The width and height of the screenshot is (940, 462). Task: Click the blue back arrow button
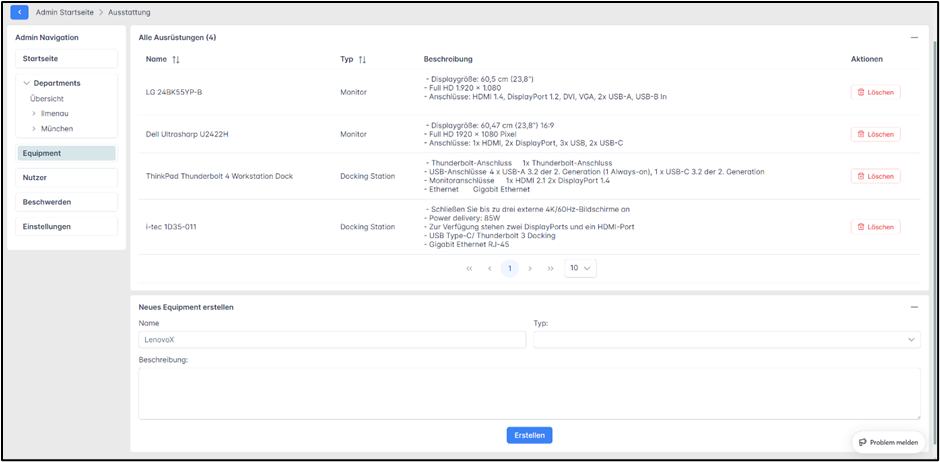19,12
